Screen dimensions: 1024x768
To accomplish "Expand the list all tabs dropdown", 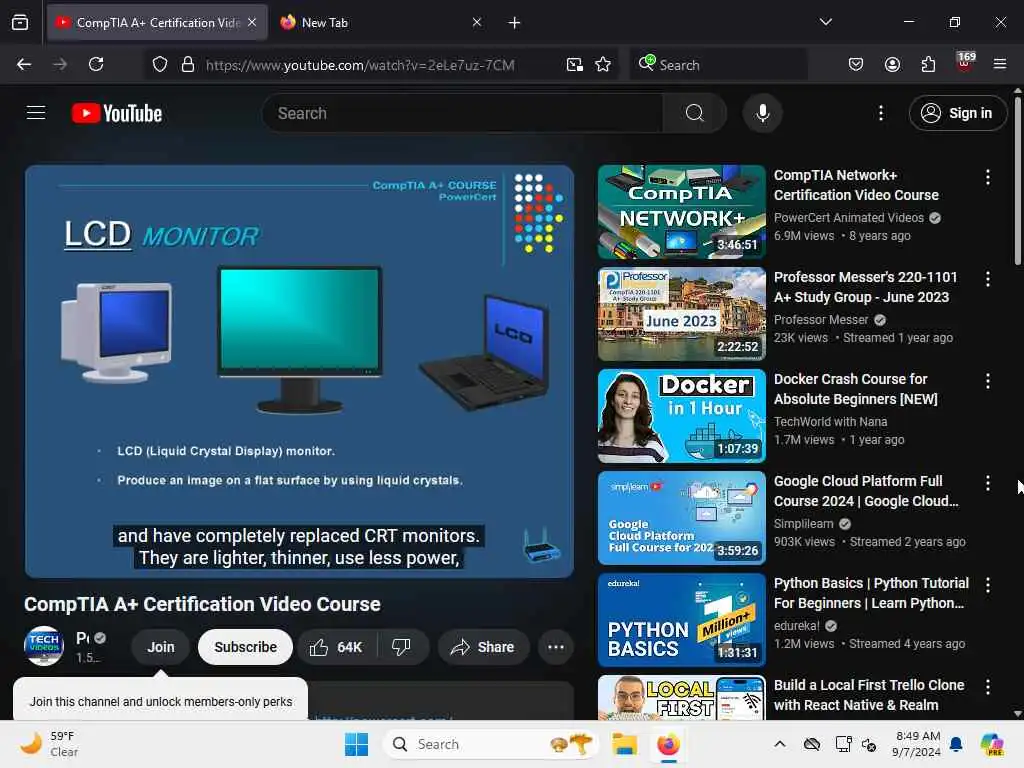I will pos(825,22).
